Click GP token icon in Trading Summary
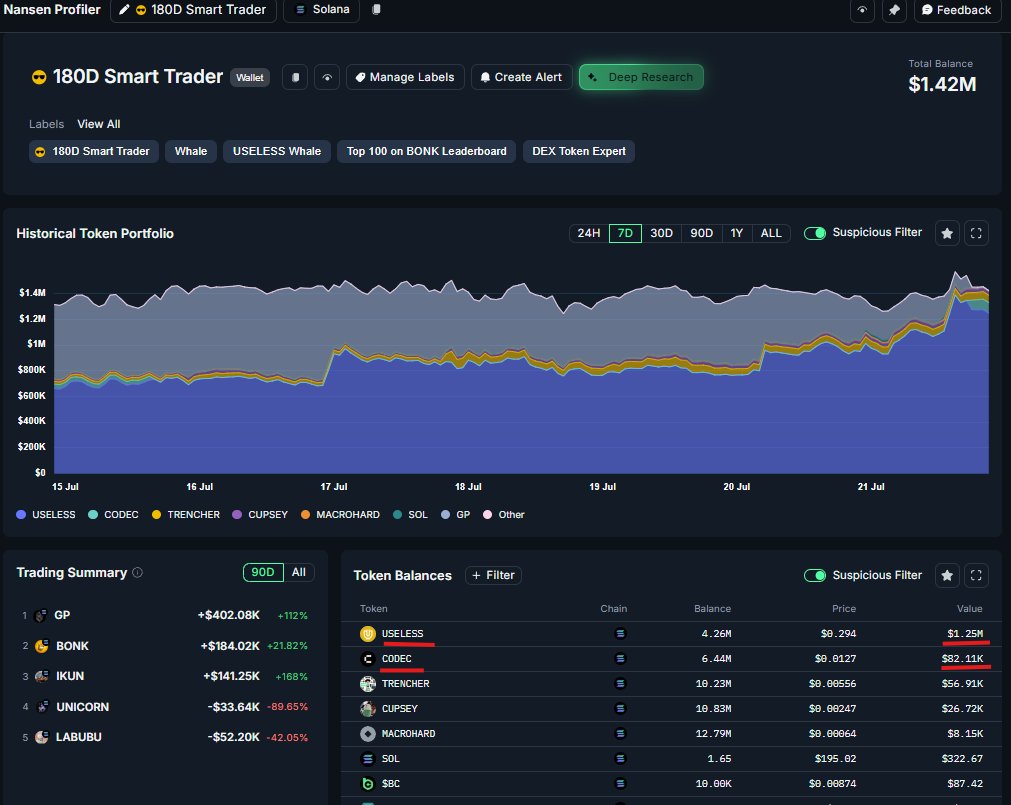Viewport: 1011px width, 805px height. pos(41,616)
